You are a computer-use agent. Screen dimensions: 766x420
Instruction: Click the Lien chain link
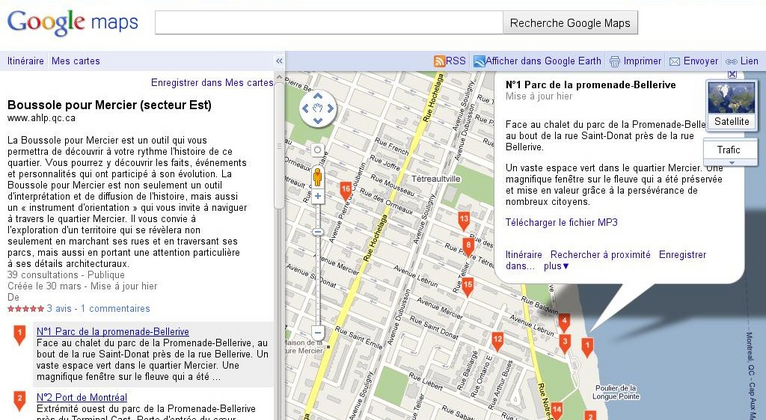tap(742, 61)
